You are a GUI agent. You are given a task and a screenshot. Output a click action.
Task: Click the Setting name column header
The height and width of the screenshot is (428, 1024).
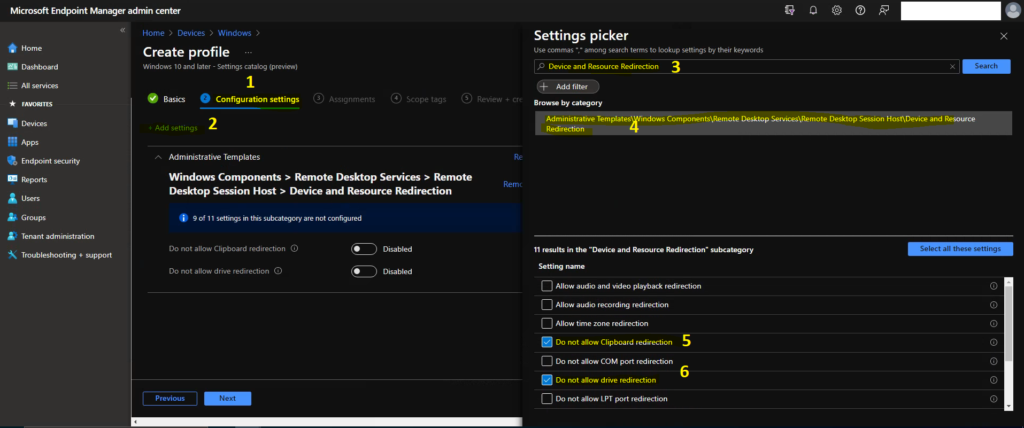(562, 267)
